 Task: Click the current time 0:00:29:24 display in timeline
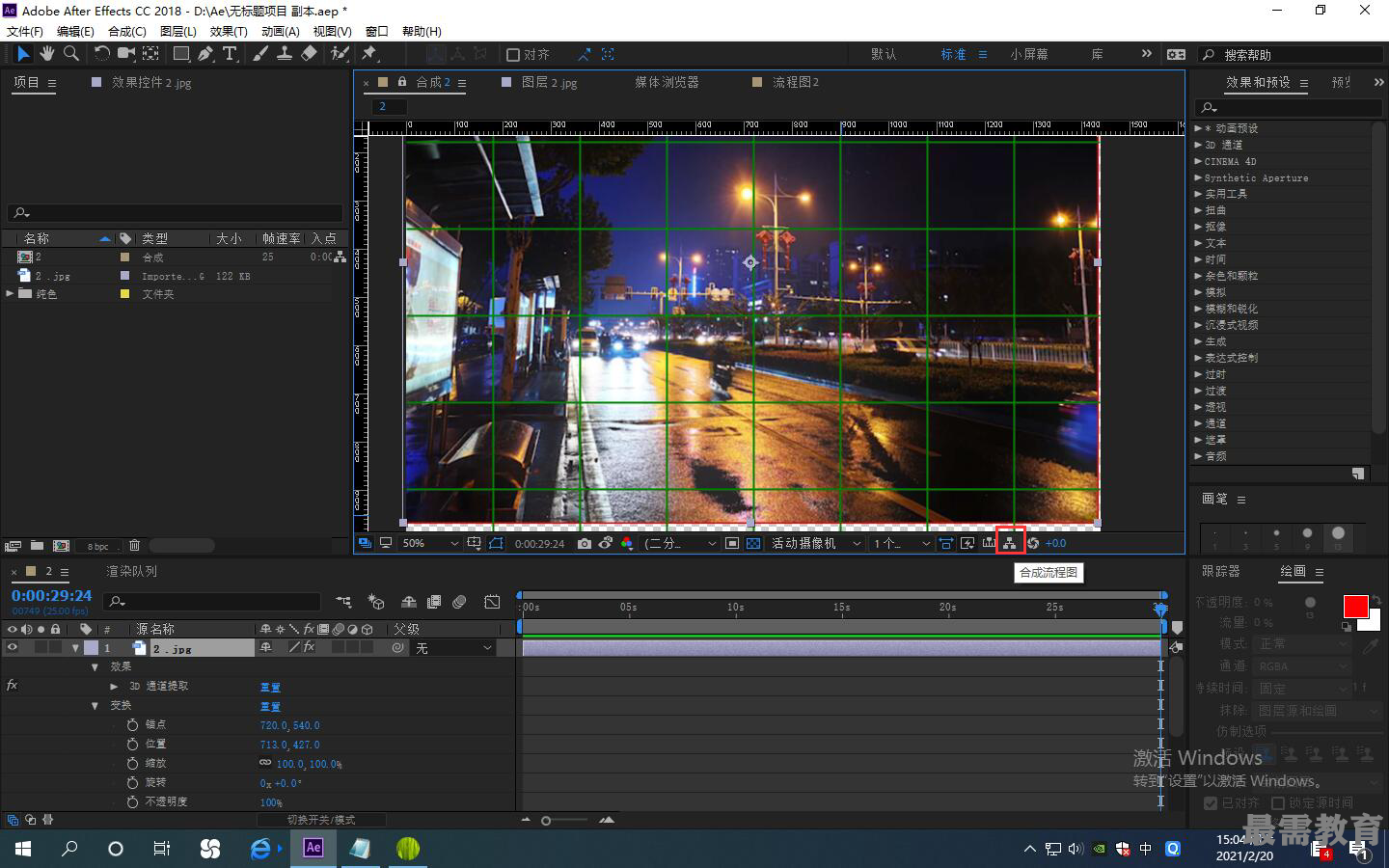(x=52, y=596)
